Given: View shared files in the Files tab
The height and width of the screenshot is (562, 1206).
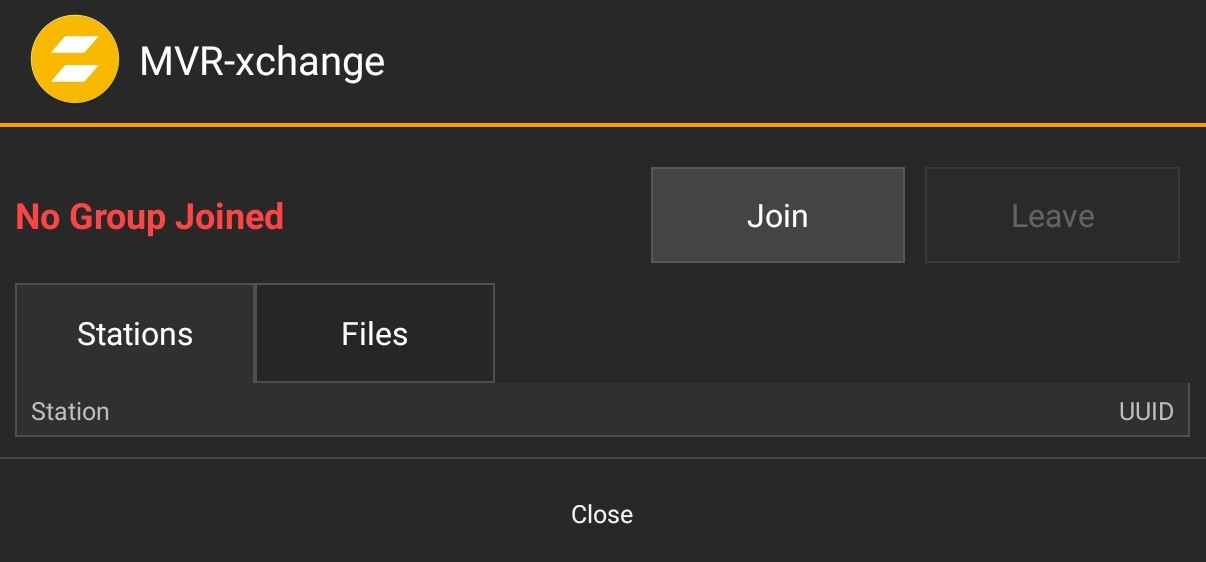Looking at the screenshot, I should [375, 333].
